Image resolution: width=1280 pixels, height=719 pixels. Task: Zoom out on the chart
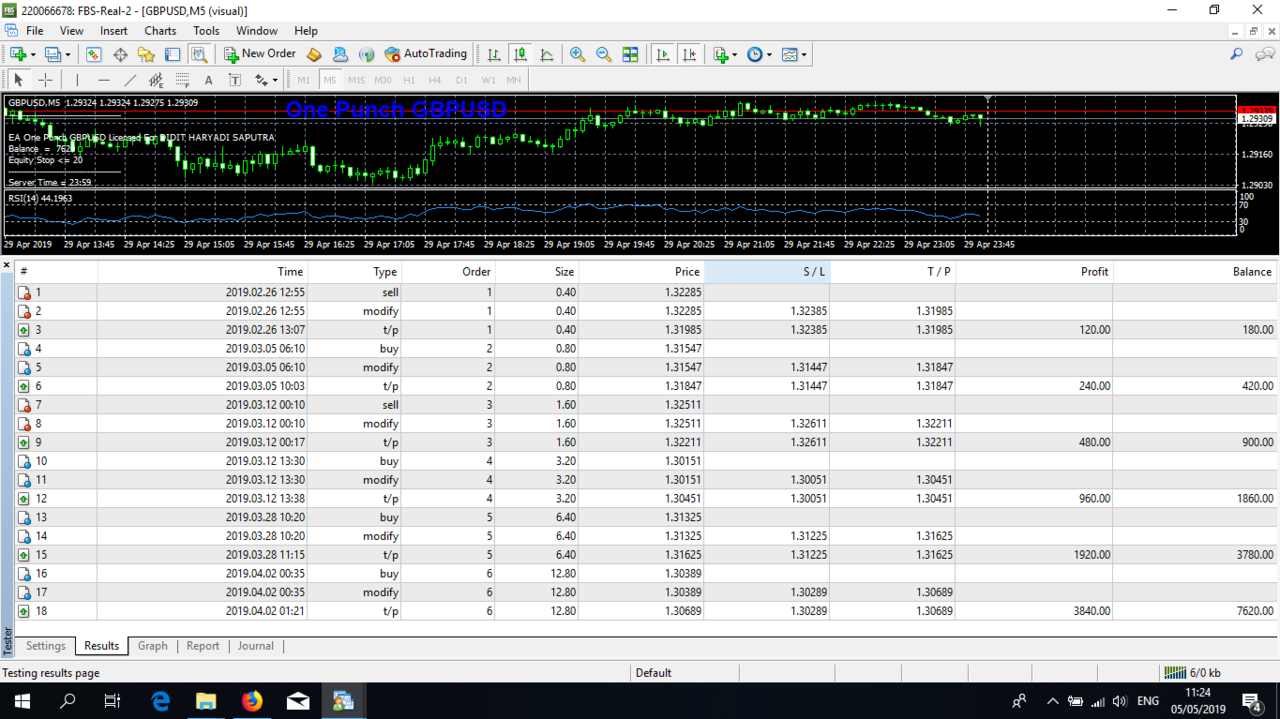tap(604, 54)
